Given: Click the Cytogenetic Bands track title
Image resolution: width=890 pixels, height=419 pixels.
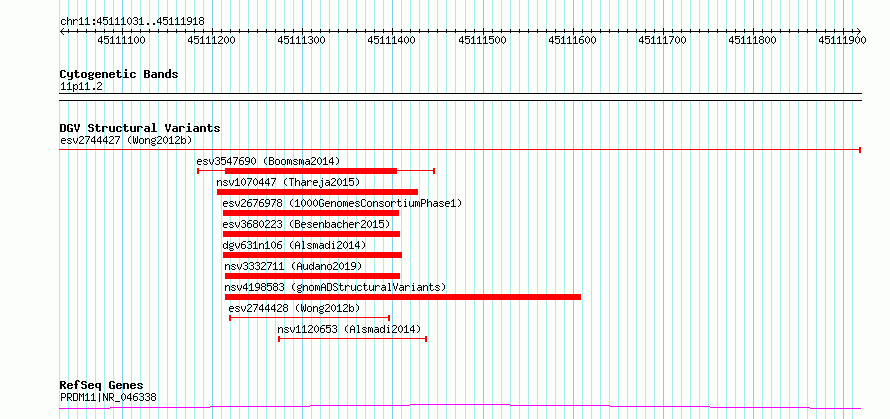Looking at the screenshot, I should (119, 74).
